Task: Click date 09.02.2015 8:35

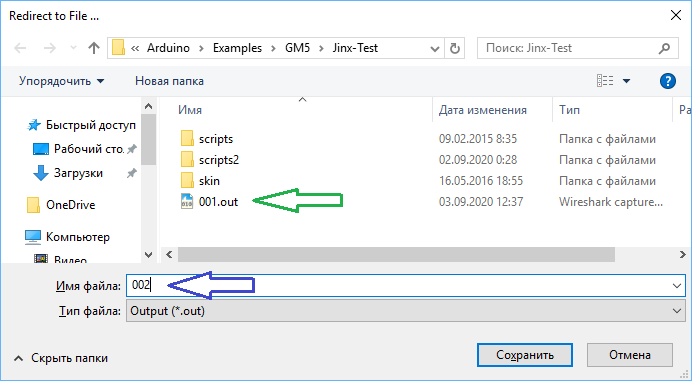Action: pyautogui.click(x=478, y=139)
